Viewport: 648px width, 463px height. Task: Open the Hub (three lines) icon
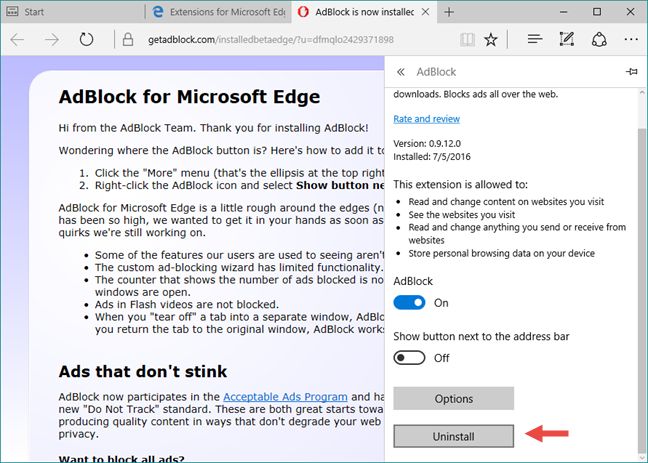click(535, 39)
